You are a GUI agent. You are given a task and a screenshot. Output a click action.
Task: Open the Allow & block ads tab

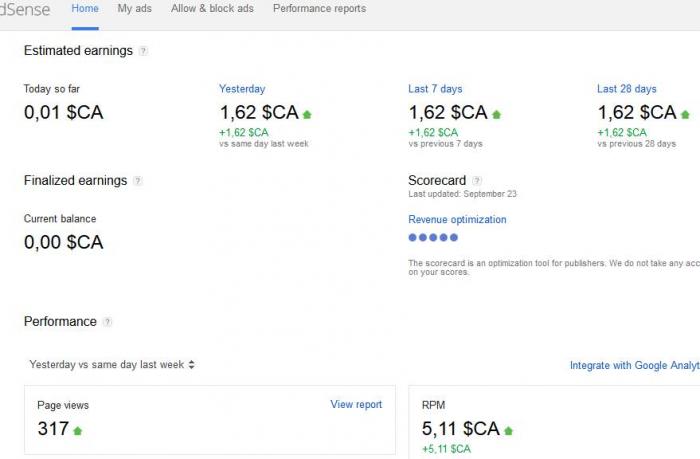pos(212,8)
